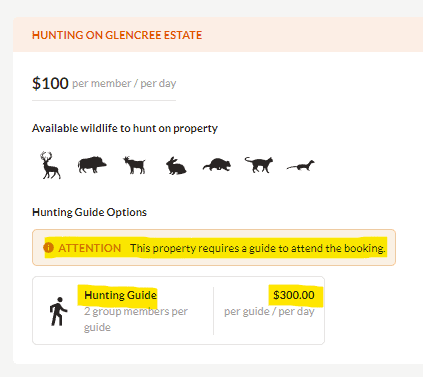This screenshot has height=377, width=423.
Task: Select the goat wildlife icon
Action: [x=134, y=165]
